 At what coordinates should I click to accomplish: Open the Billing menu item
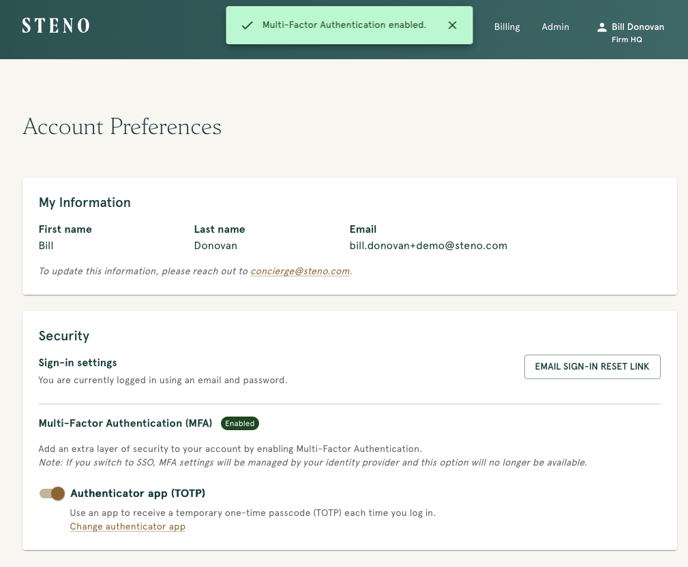(x=507, y=27)
